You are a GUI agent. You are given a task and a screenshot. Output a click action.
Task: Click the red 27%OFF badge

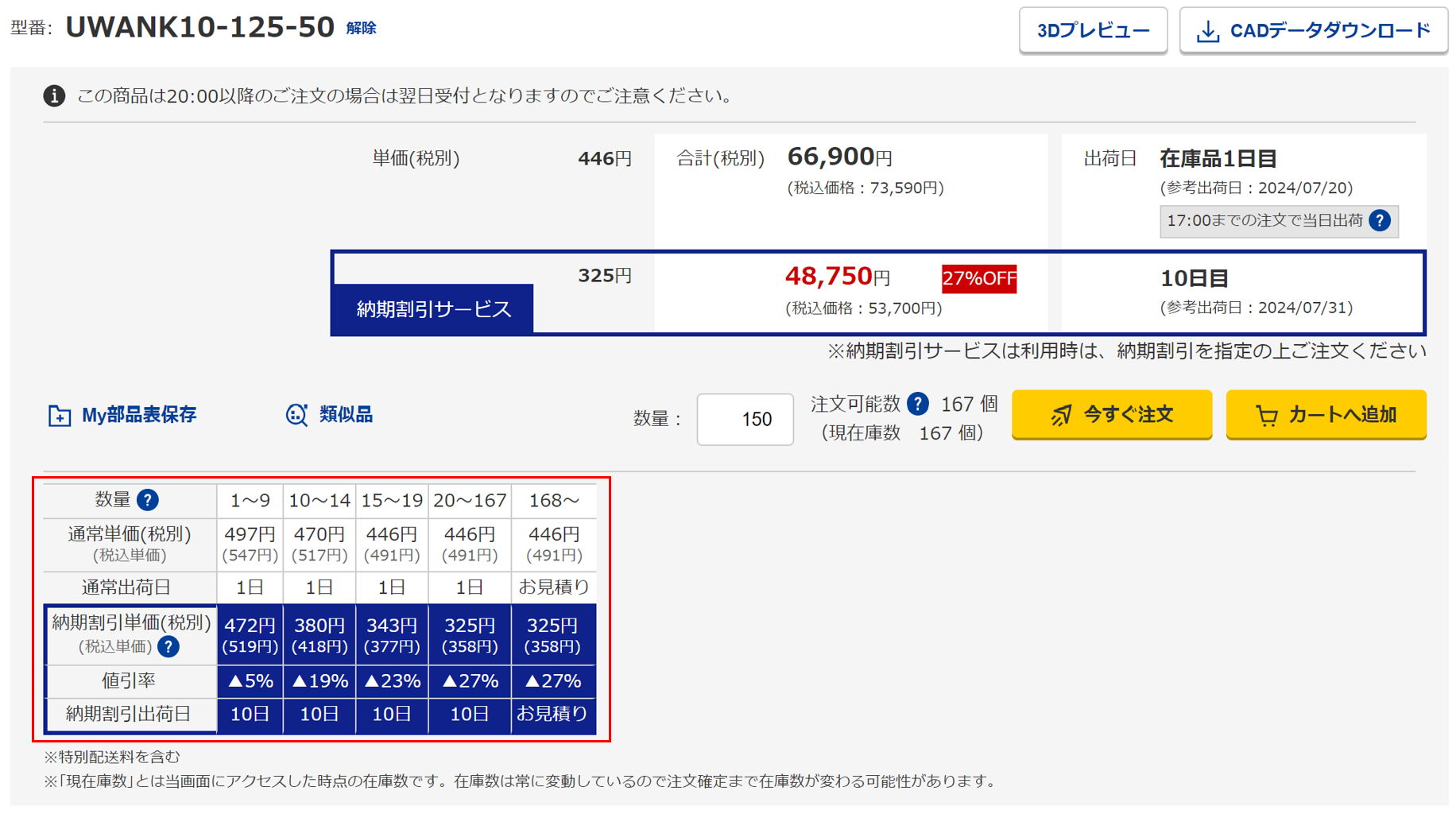(x=979, y=278)
